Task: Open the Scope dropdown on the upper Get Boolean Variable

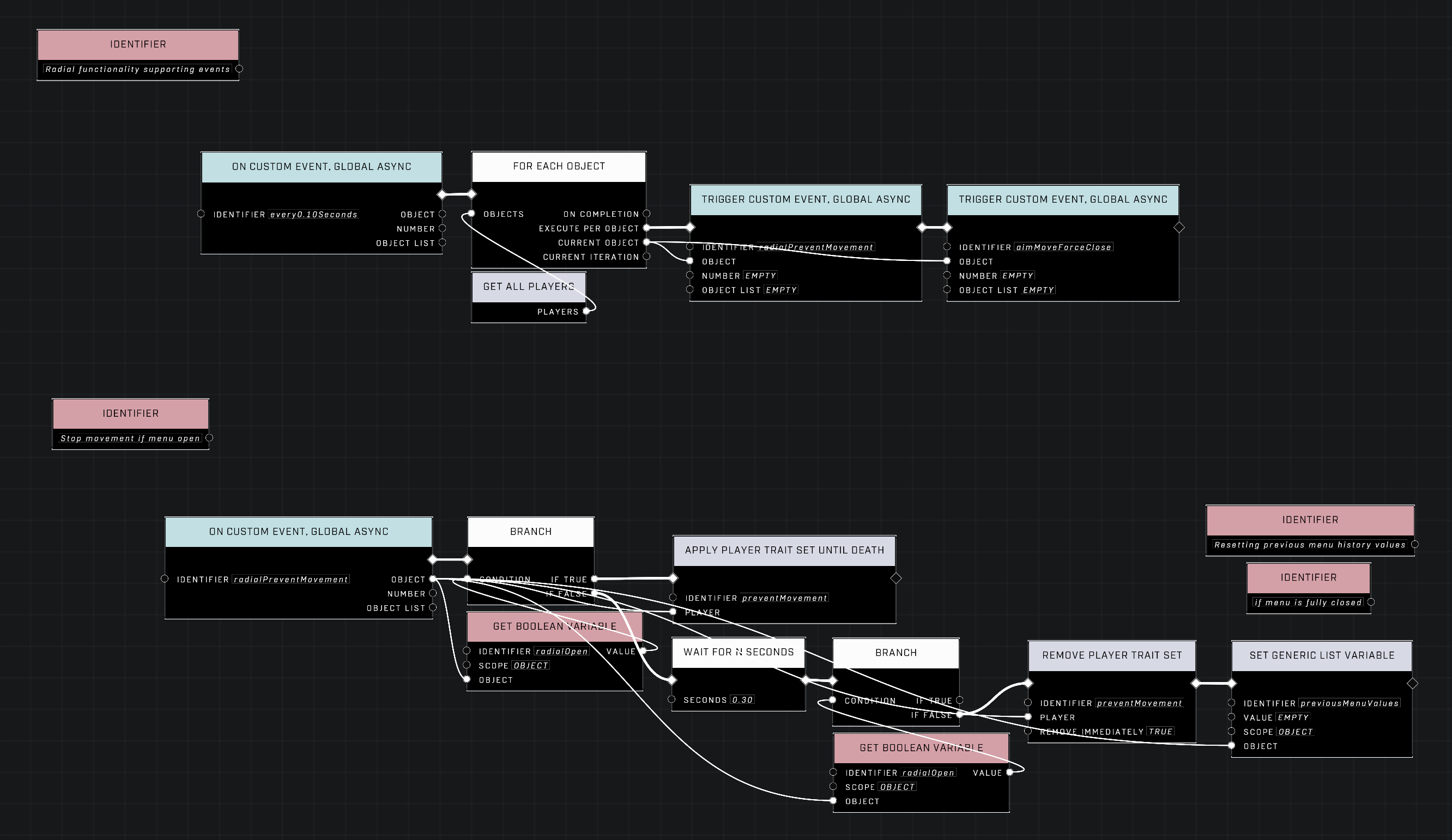Action: (531, 666)
